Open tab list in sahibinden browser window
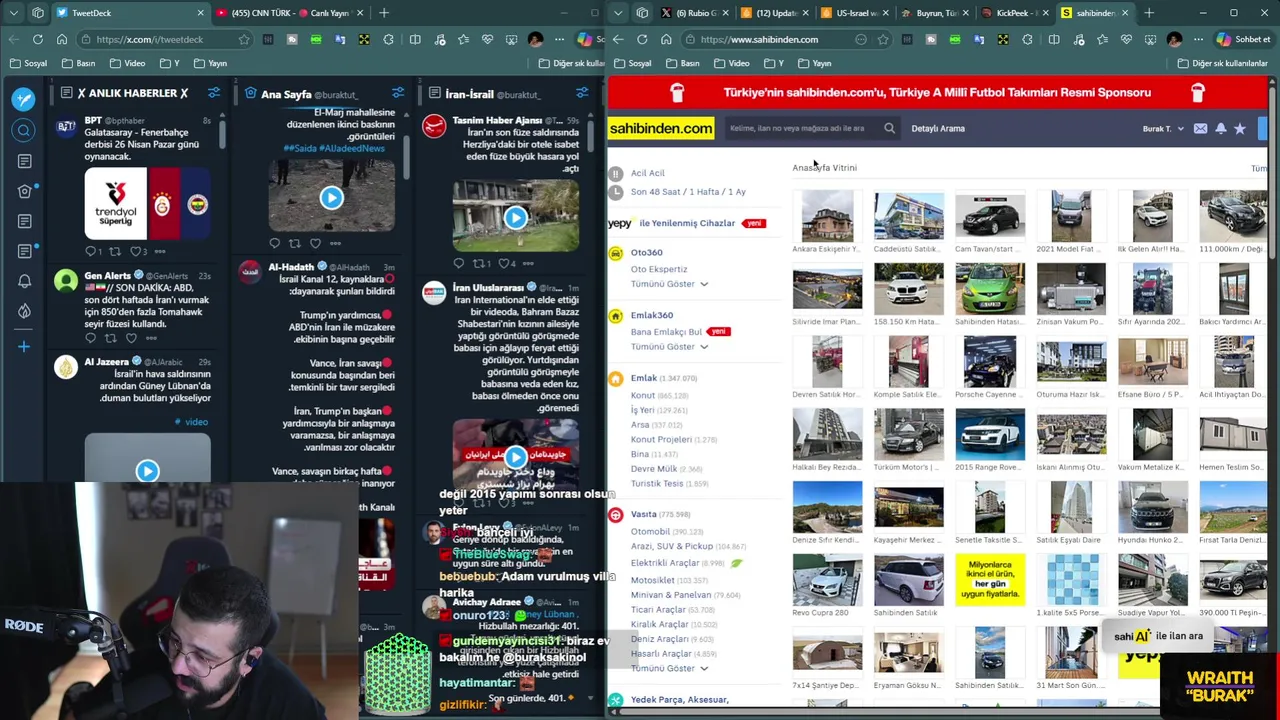 [x=618, y=13]
